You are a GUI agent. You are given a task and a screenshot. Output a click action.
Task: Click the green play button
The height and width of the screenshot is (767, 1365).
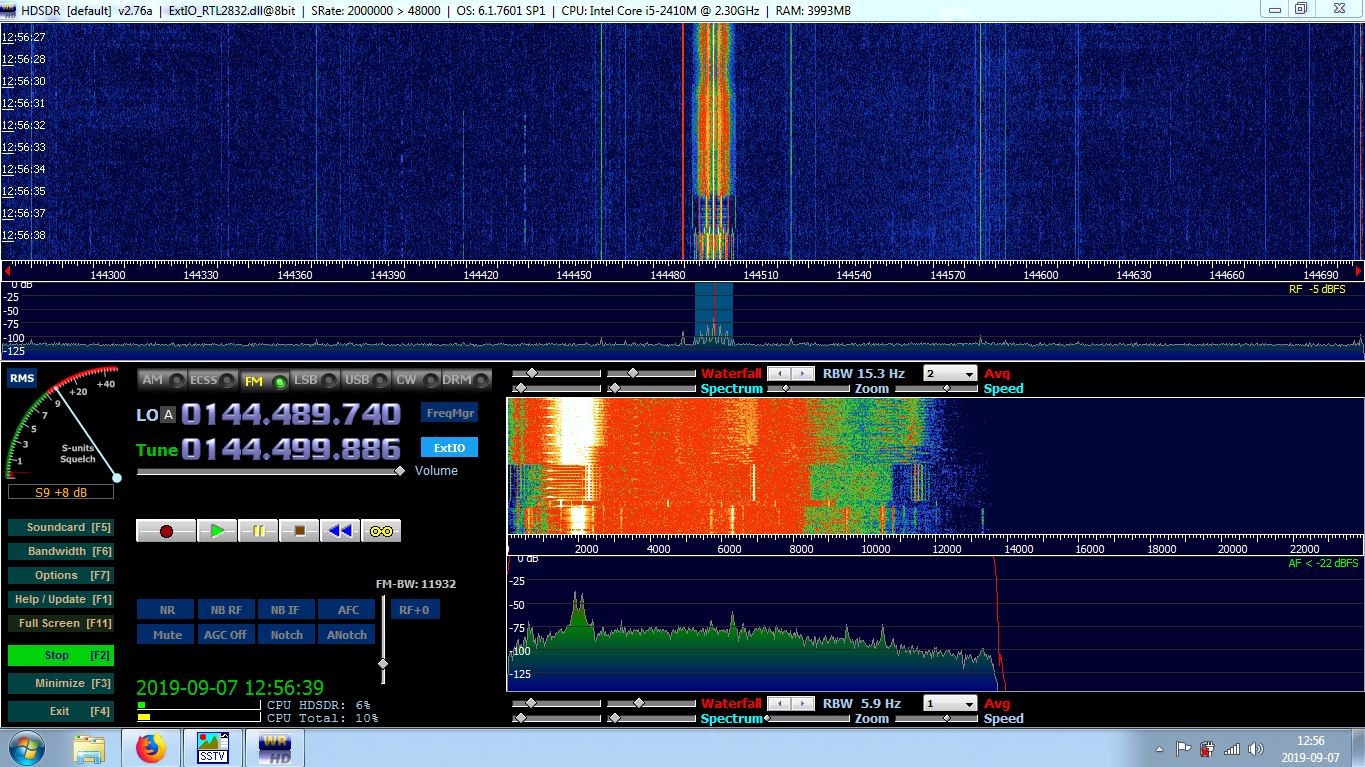point(217,531)
